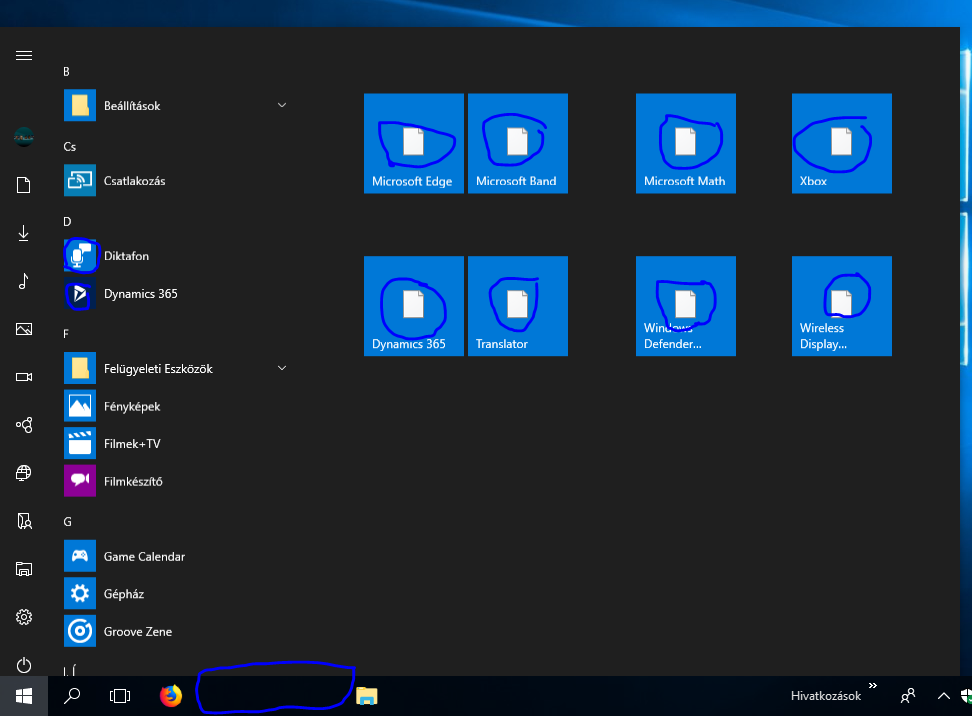The width and height of the screenshot is (972, 716).
Task: Click the user account avatar
Action: tap(24, 136)
